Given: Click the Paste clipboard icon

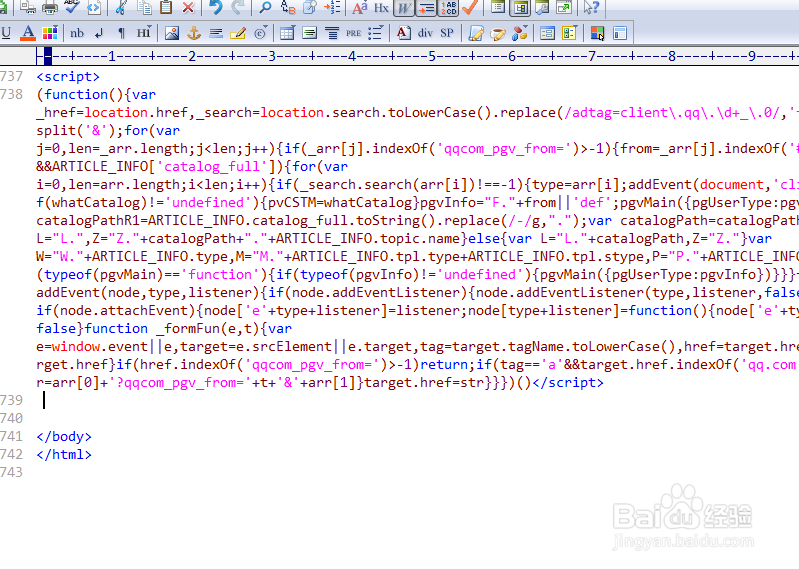Looking at the screenshot, I should [166, 7].
